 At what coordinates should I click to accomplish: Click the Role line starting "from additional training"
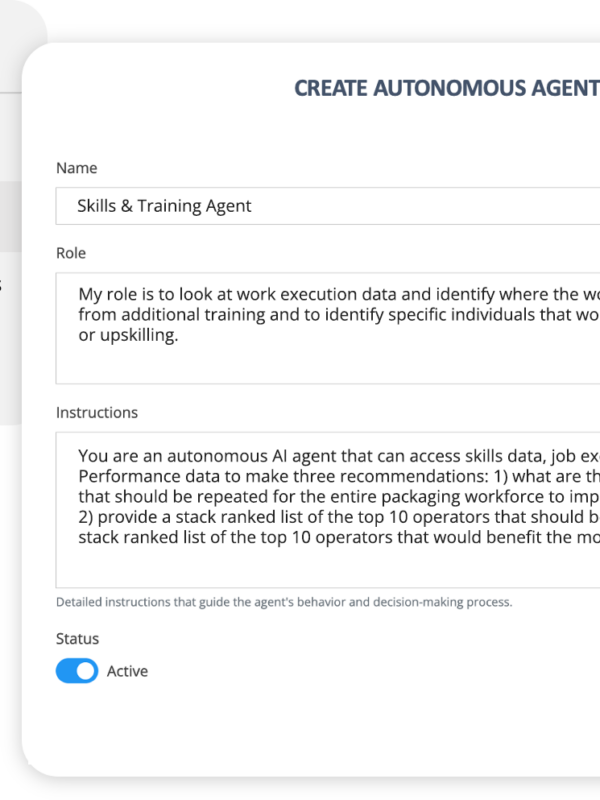pyautogui.click(x=330, y=314)
